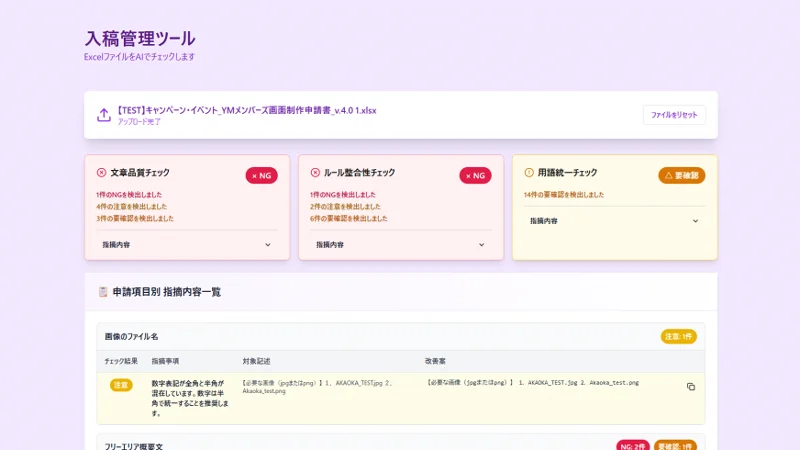Click 1件のNGを検出しました in ルール整合性チェック card
The image size is (800, 450).
pyautogui.click(x=343, y=194)
